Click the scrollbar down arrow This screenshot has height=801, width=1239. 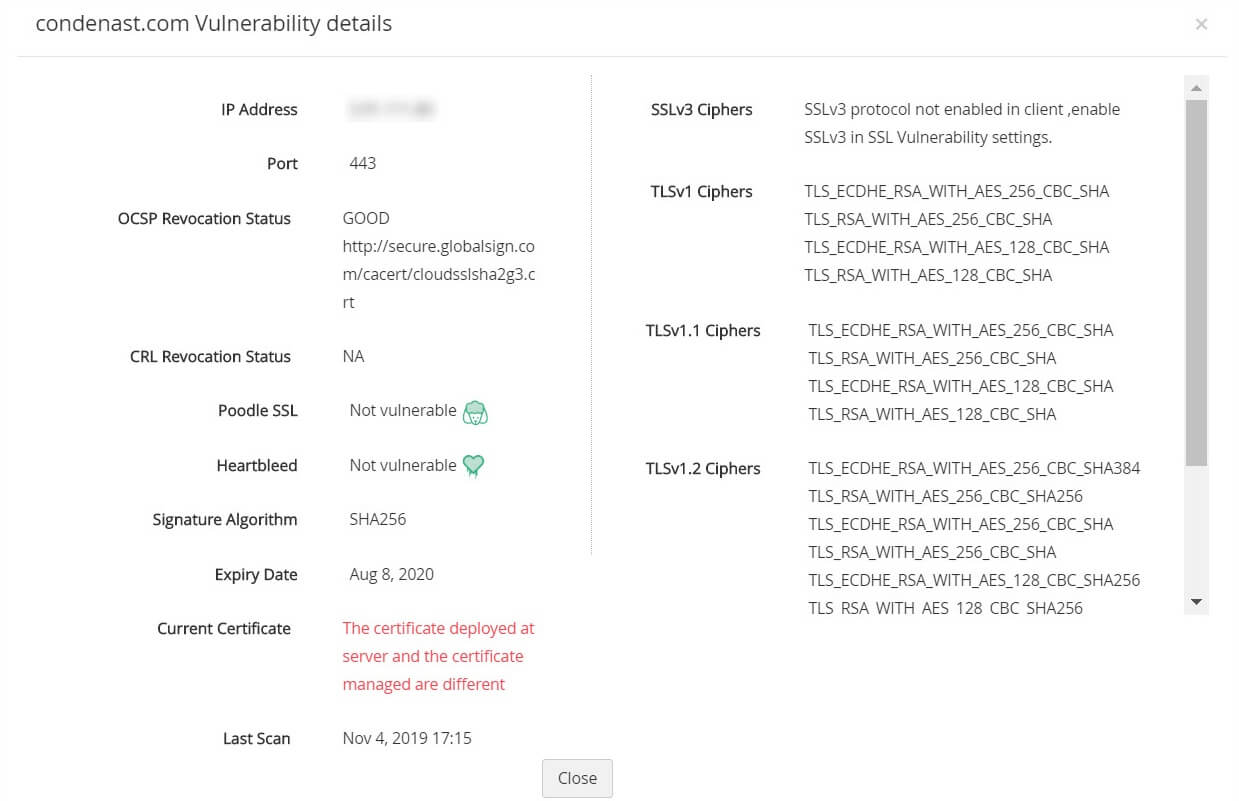[x=1196, y=602]
